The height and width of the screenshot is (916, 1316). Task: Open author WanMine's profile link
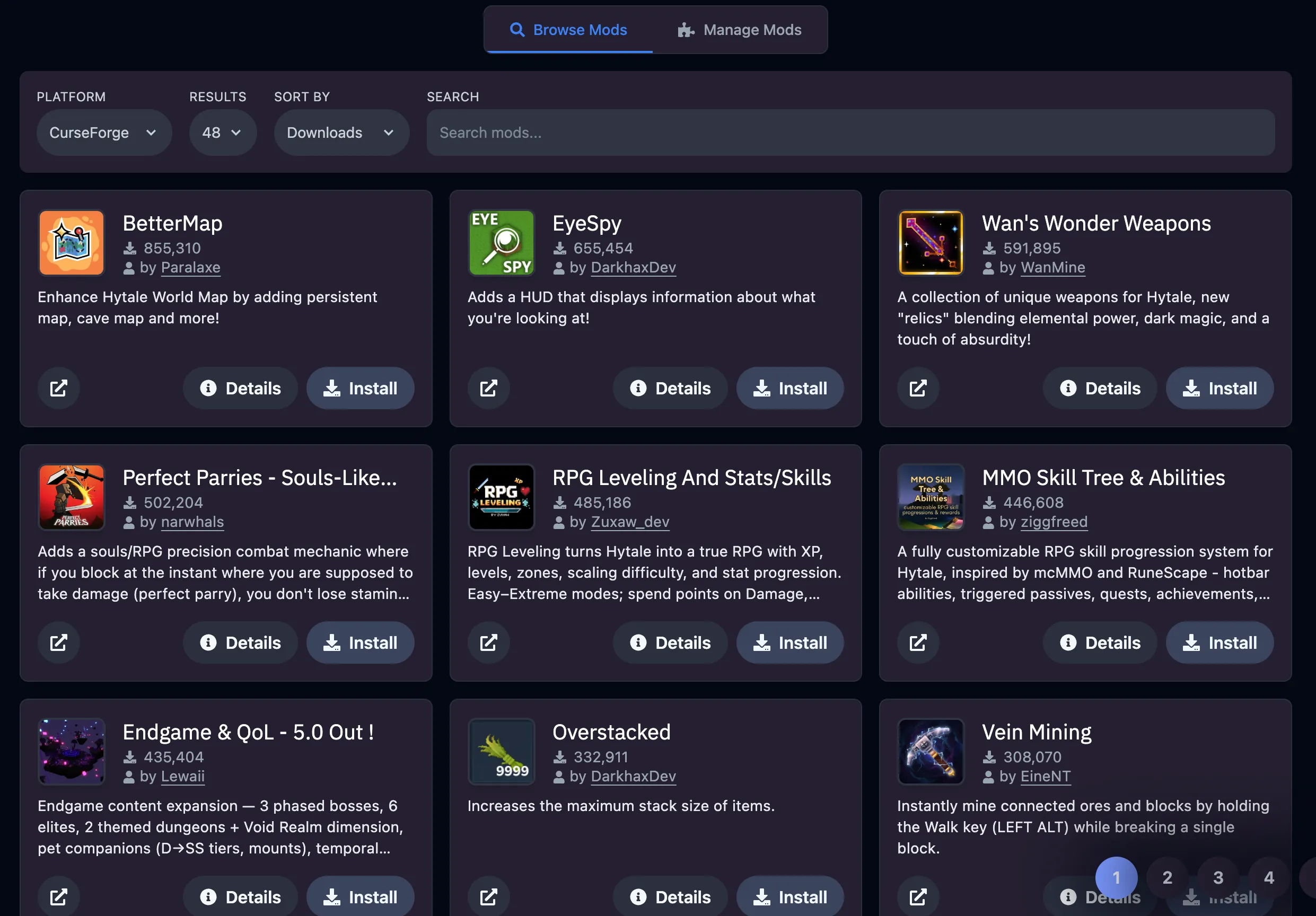coord(1053,268)
